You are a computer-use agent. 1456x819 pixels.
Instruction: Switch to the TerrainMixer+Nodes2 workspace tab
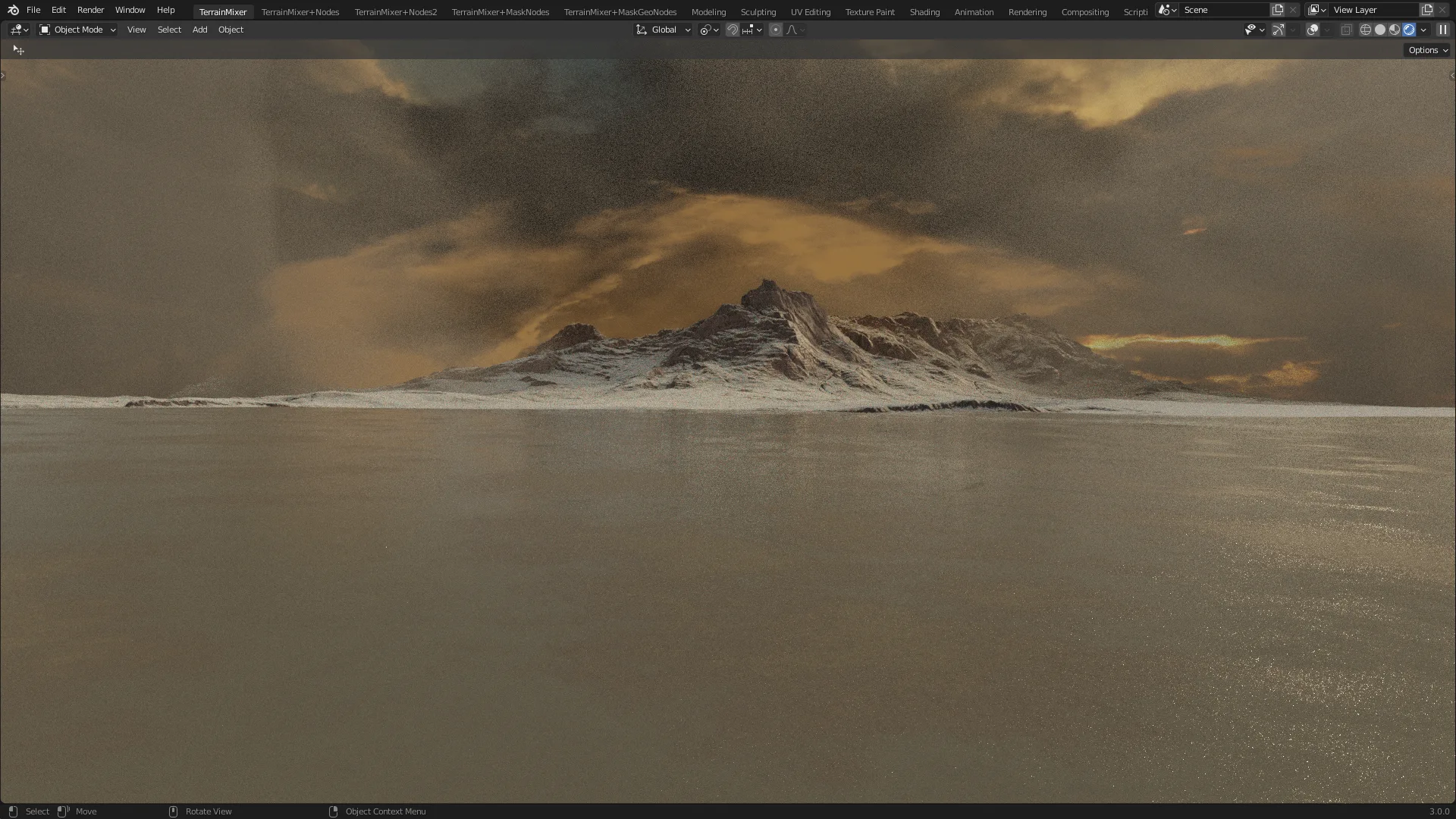click(x=396, y=12)
